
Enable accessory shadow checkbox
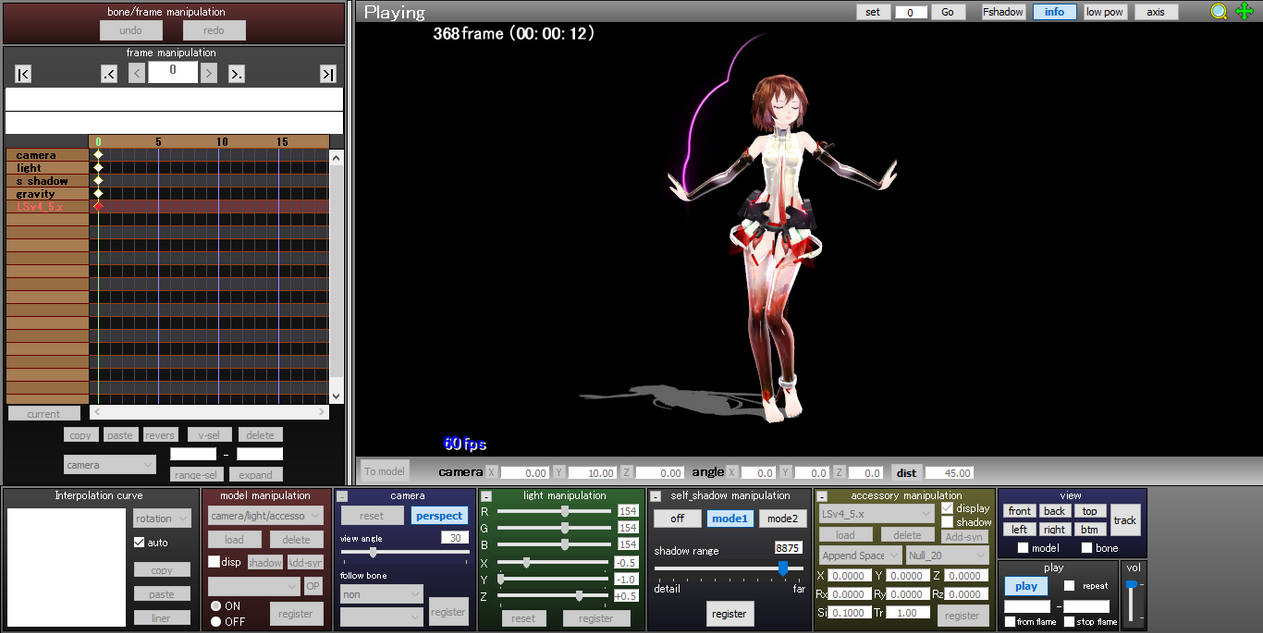pyautogui.click(x=947, y=522)
